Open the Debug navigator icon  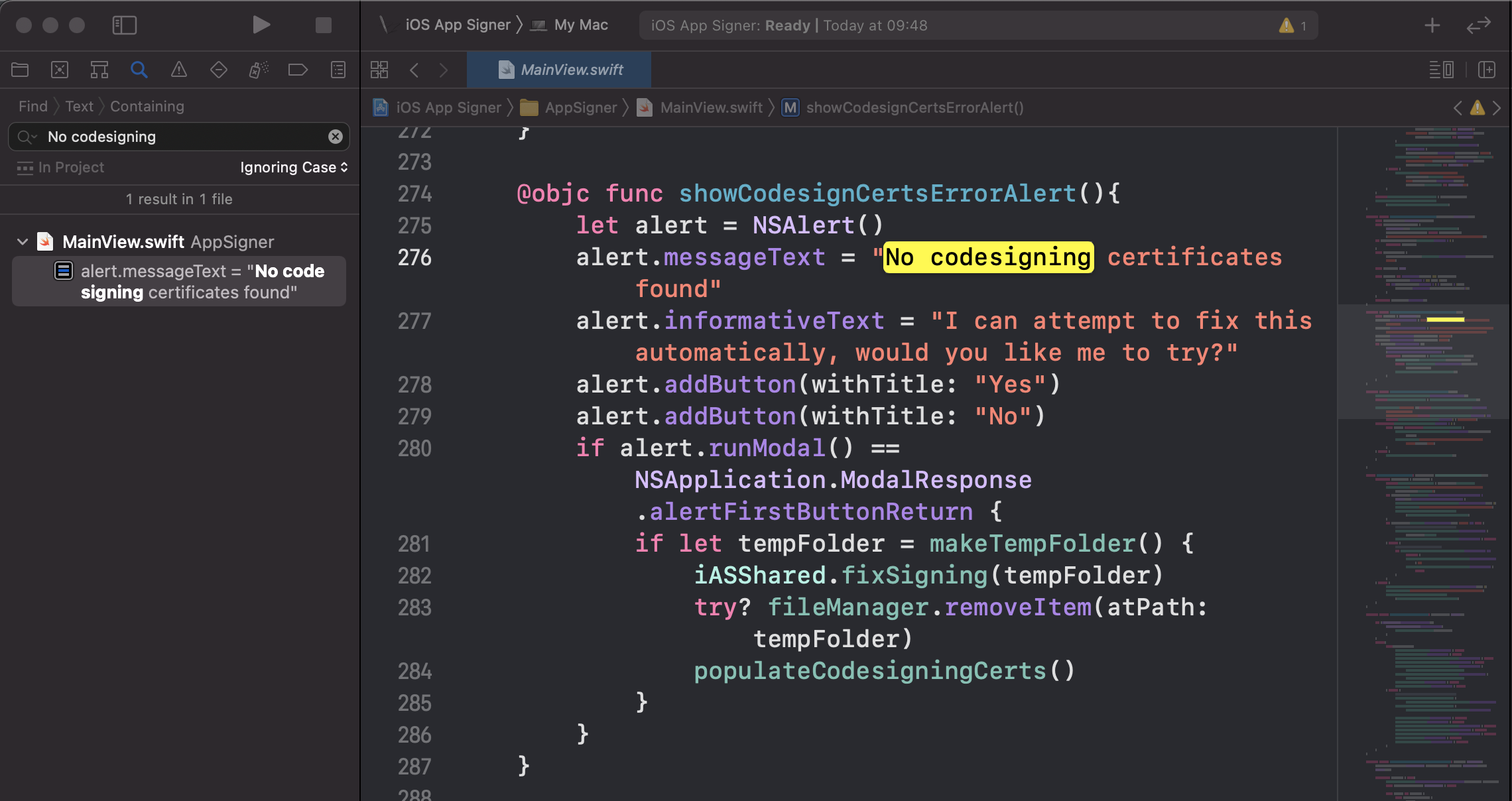[259, 70]
